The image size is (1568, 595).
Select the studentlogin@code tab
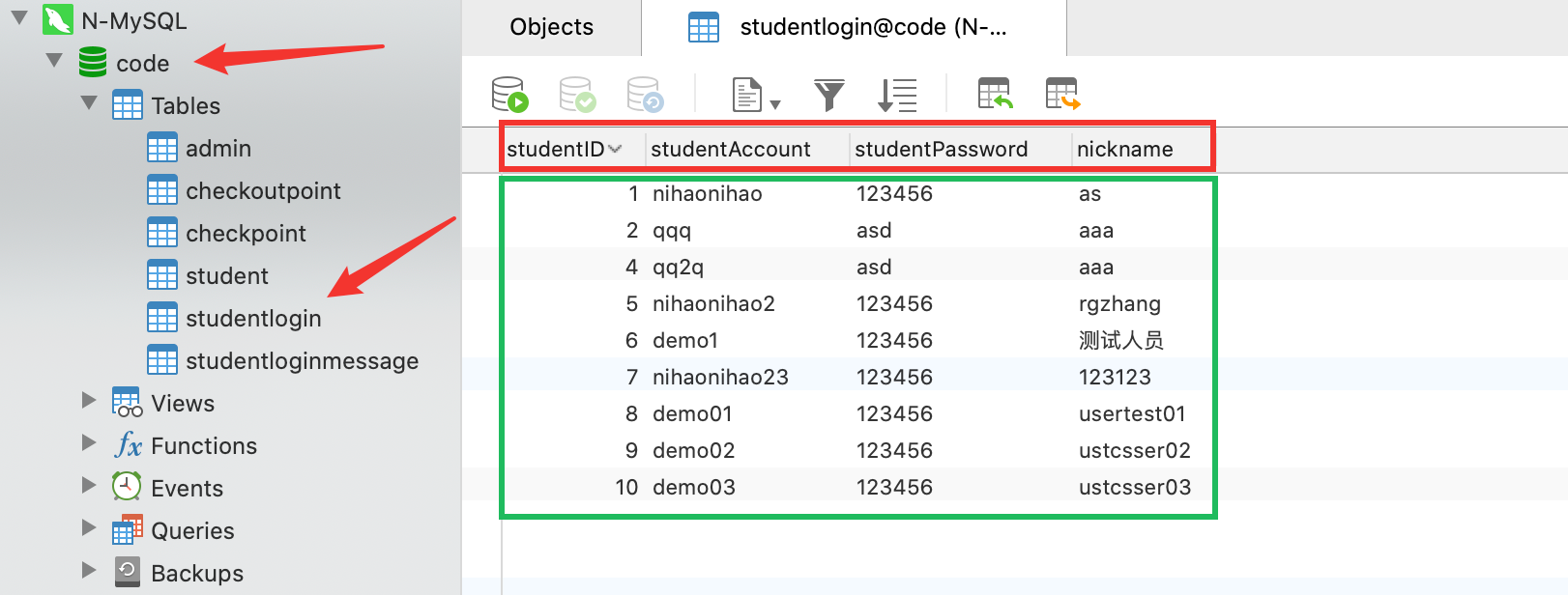(853, 27)
